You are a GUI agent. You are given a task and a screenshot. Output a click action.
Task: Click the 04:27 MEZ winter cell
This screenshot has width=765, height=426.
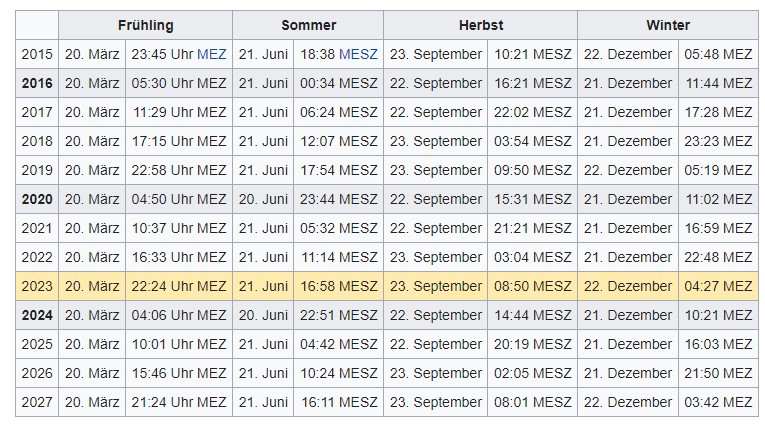coord(718,286)
